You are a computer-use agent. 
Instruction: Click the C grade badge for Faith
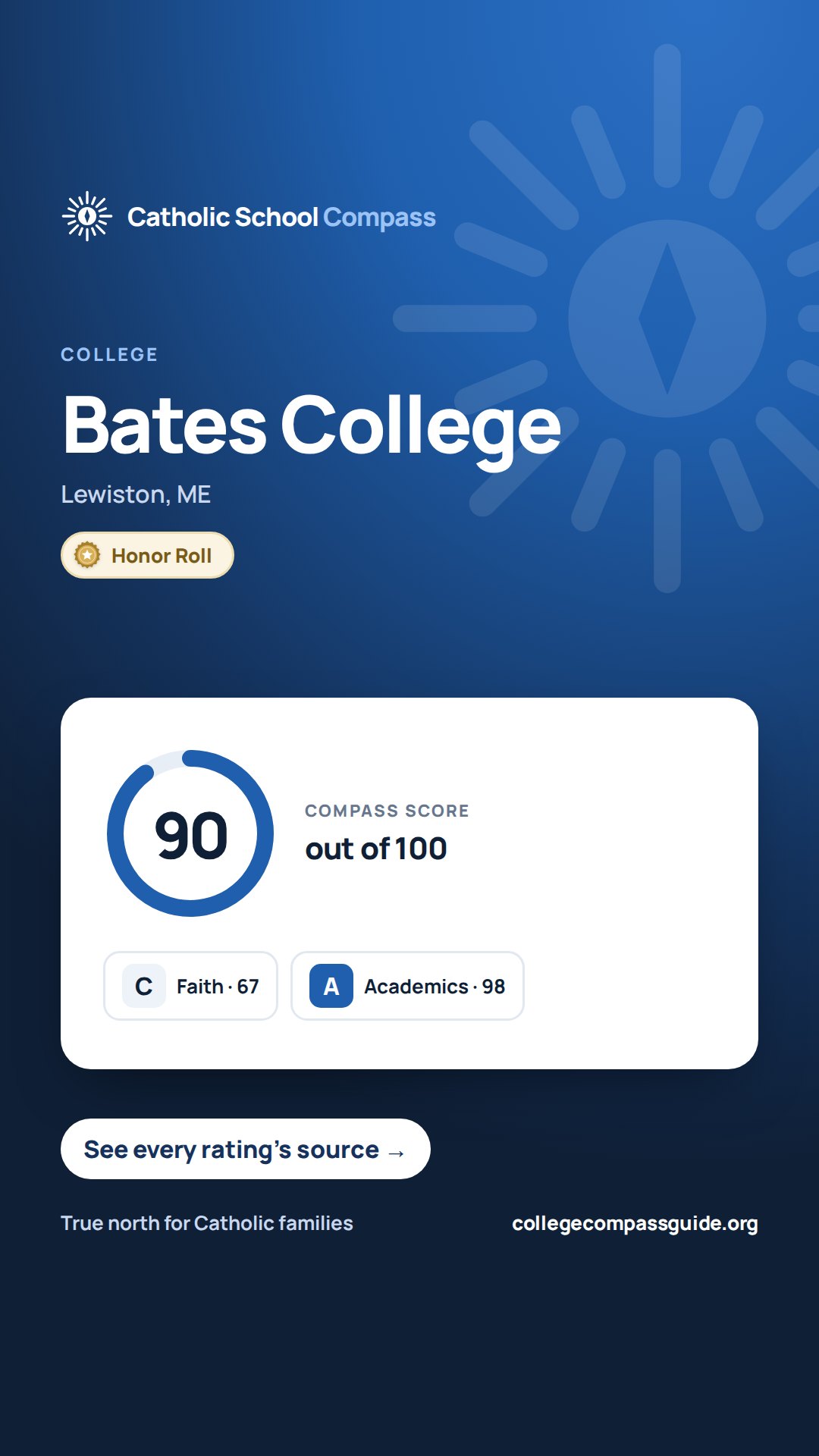(x=144, y=986)
